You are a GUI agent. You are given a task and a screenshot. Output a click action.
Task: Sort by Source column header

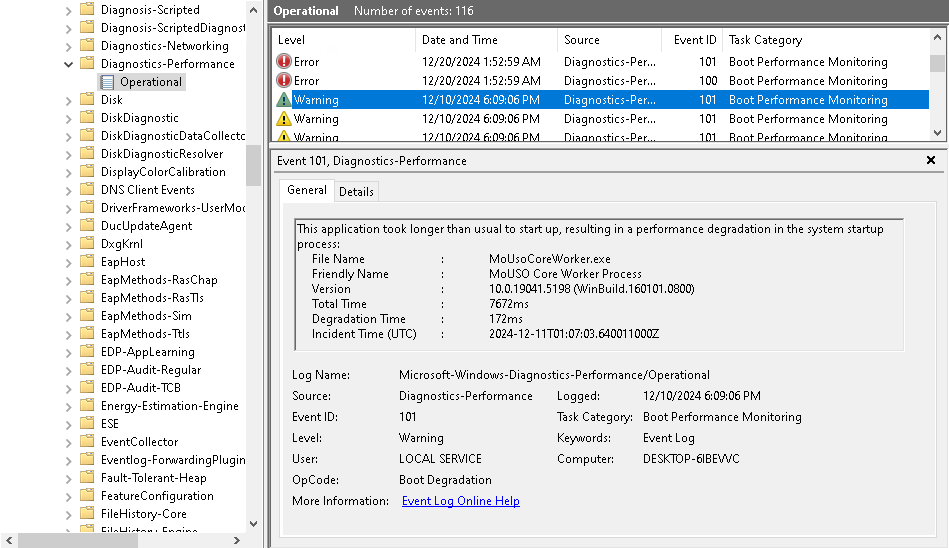coord(609,40)
